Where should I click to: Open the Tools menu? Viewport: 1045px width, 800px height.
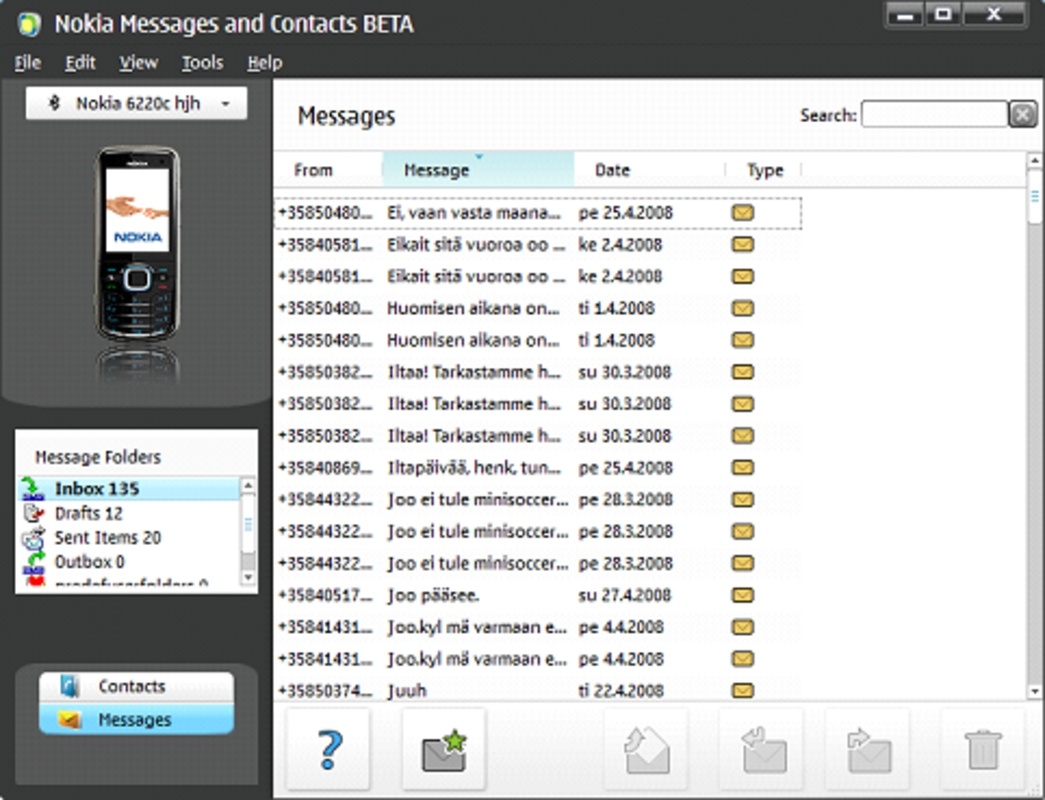(203, 63)
